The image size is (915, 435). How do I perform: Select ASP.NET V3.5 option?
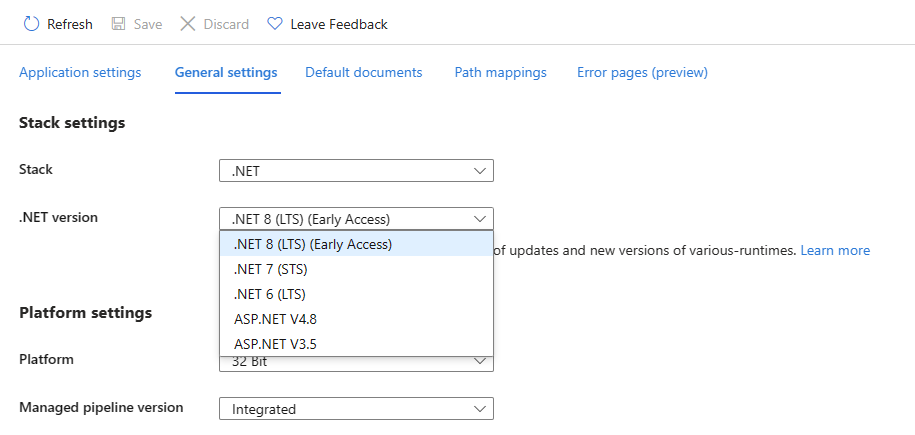coord(357,344)
